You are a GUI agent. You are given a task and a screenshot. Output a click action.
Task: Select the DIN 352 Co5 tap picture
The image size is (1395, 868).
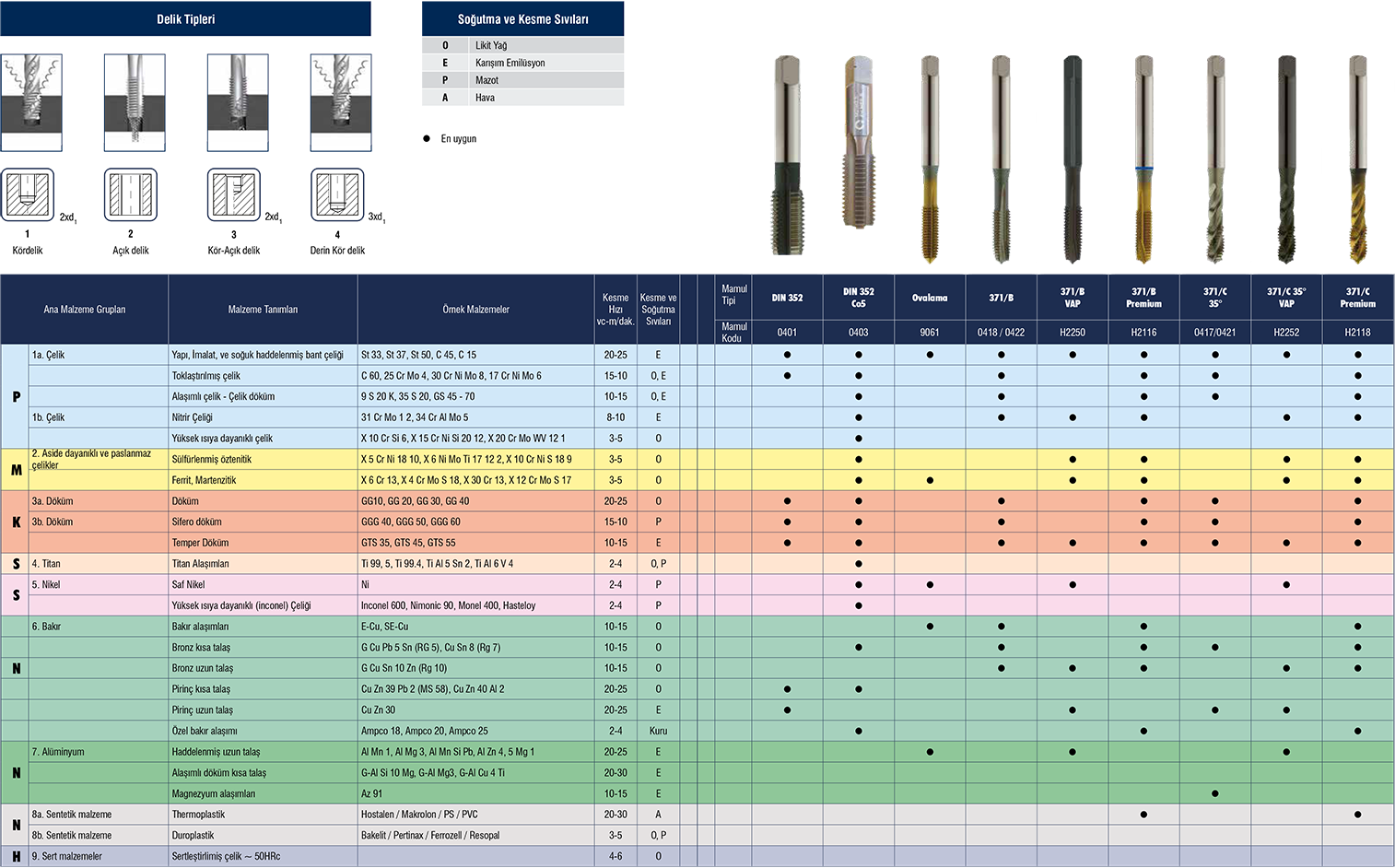pos(858,152)
